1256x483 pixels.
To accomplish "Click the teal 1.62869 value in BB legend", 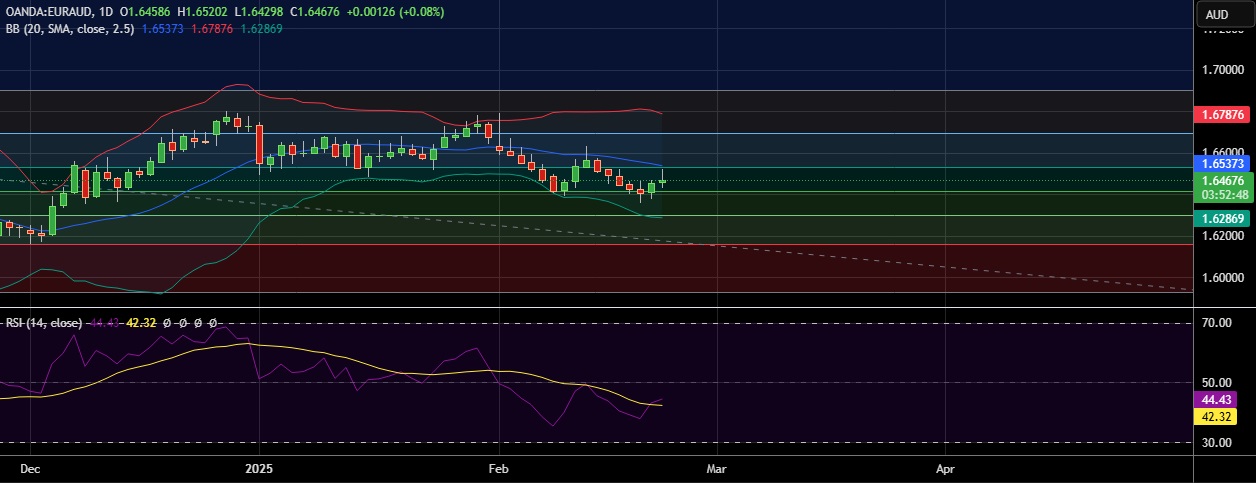I will (x=261, y=28).
